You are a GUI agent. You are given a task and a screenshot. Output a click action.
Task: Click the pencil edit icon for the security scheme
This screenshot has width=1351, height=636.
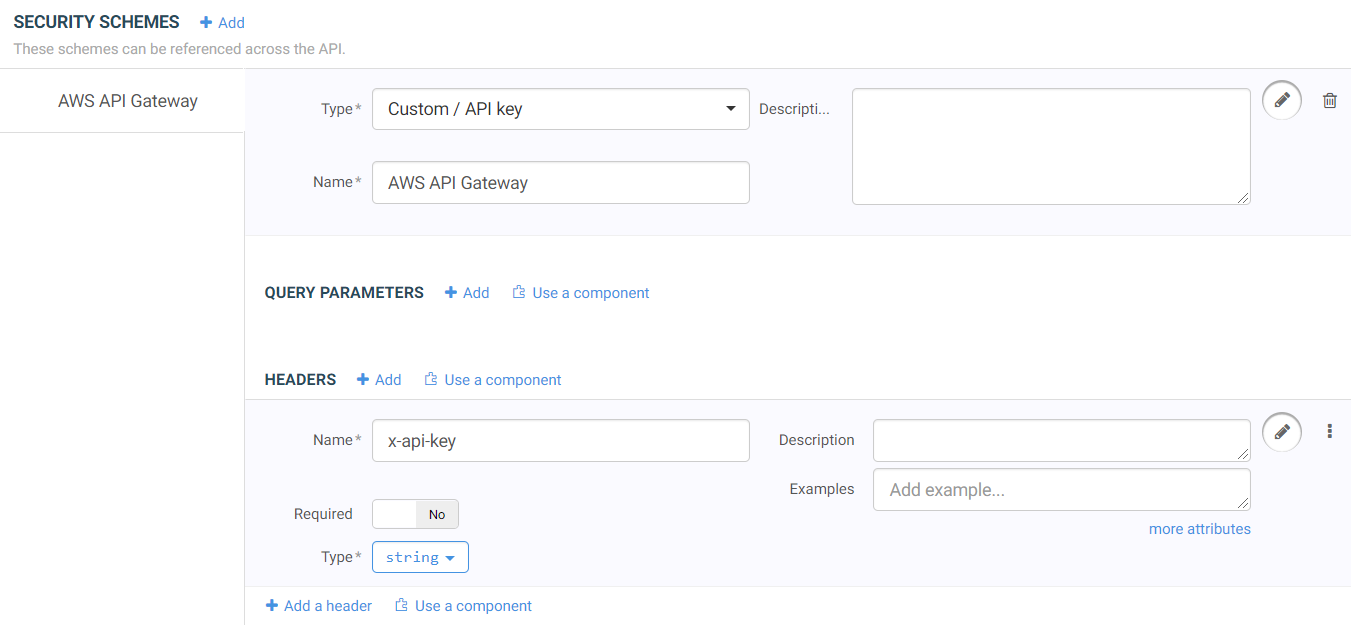1282,100
